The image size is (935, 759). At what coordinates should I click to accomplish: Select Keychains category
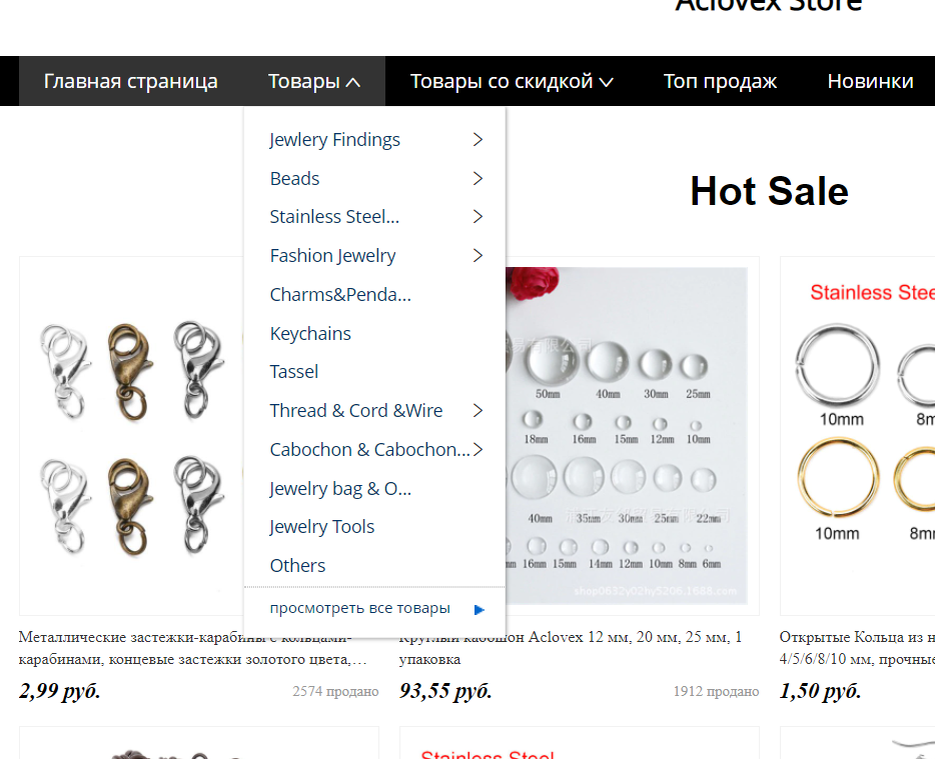[310, 333]
